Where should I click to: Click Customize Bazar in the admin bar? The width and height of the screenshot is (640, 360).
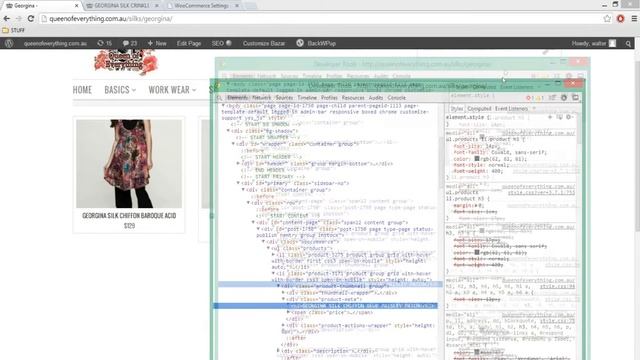click(264, 43)
